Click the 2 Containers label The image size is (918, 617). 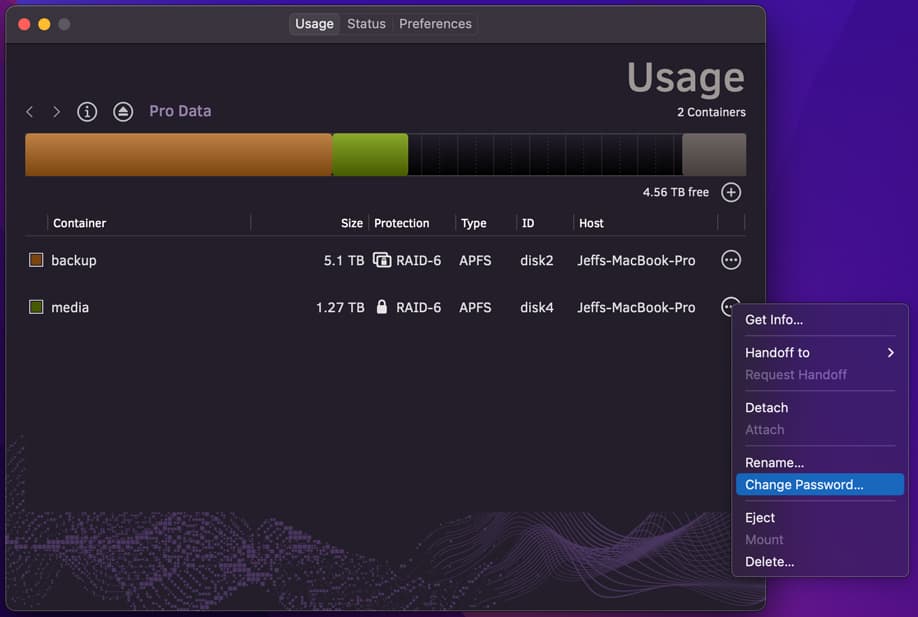point(711,112)
